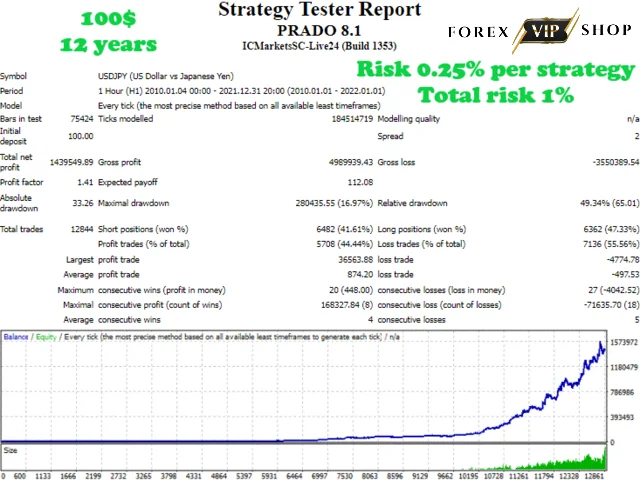
Task: Click the green 100$ label
Action: [108, 18]
